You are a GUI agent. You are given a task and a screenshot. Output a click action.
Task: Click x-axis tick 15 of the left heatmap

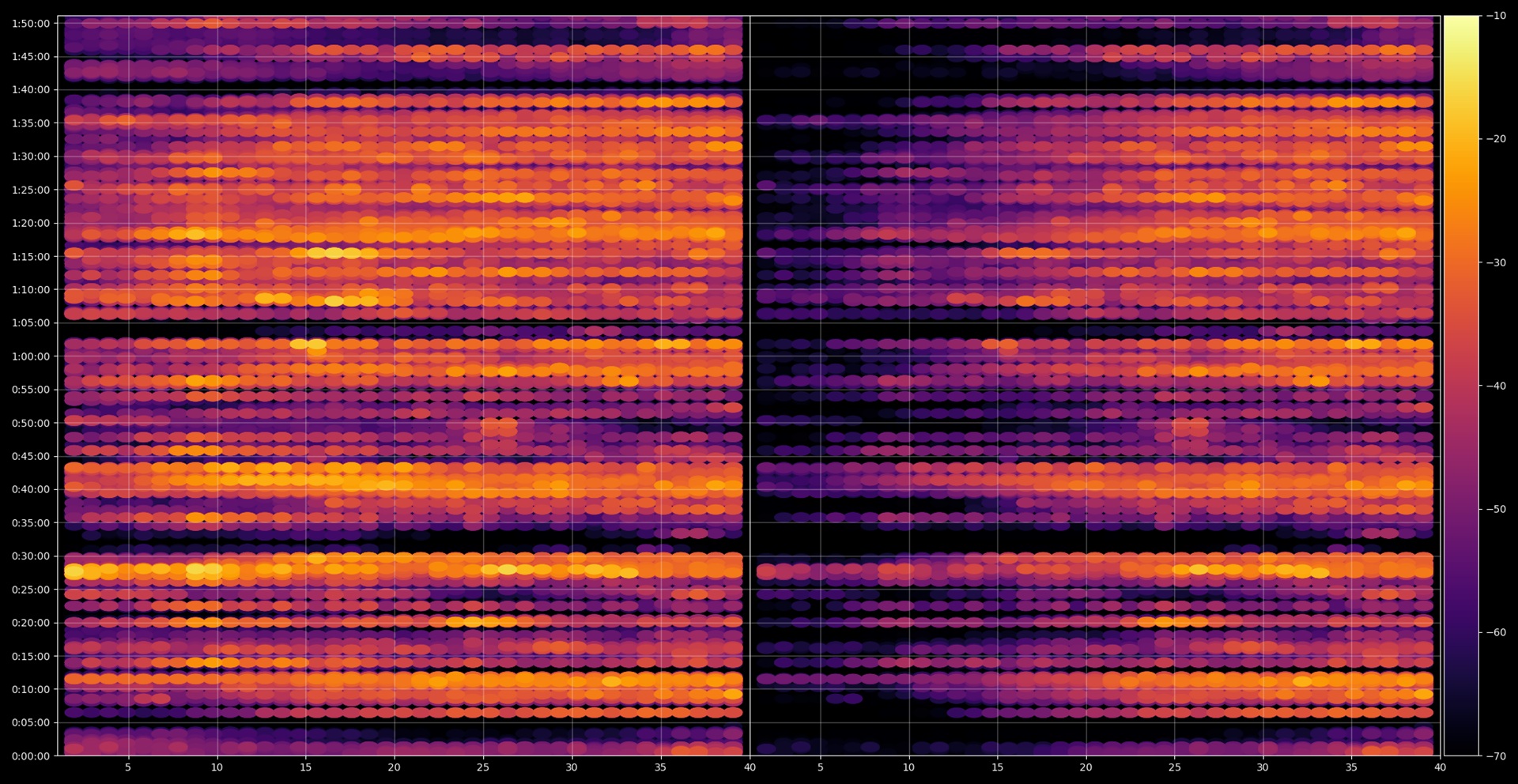click(305, 767)
